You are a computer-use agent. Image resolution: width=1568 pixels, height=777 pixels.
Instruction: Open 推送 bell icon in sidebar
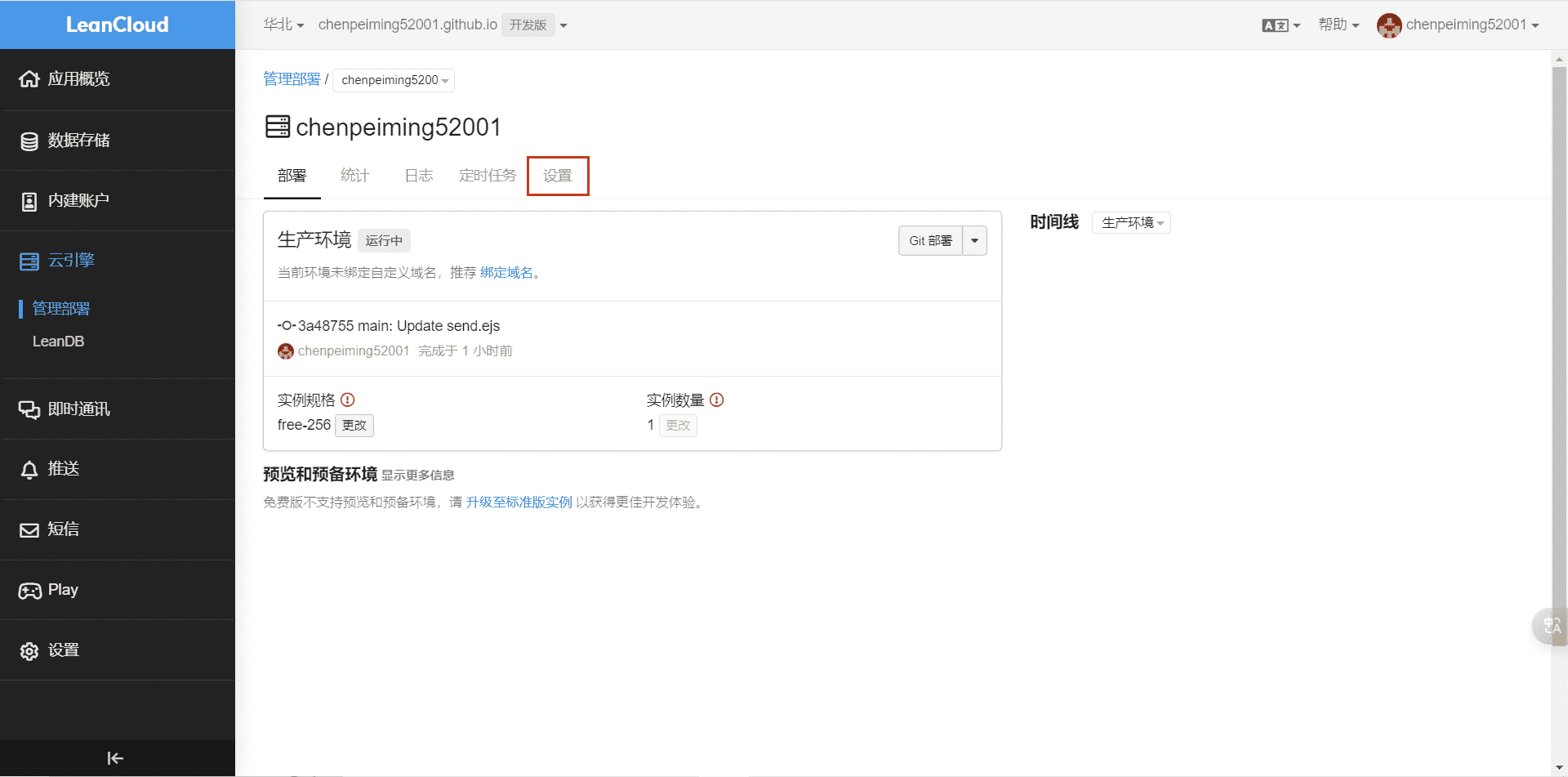[x=29, y=469]
